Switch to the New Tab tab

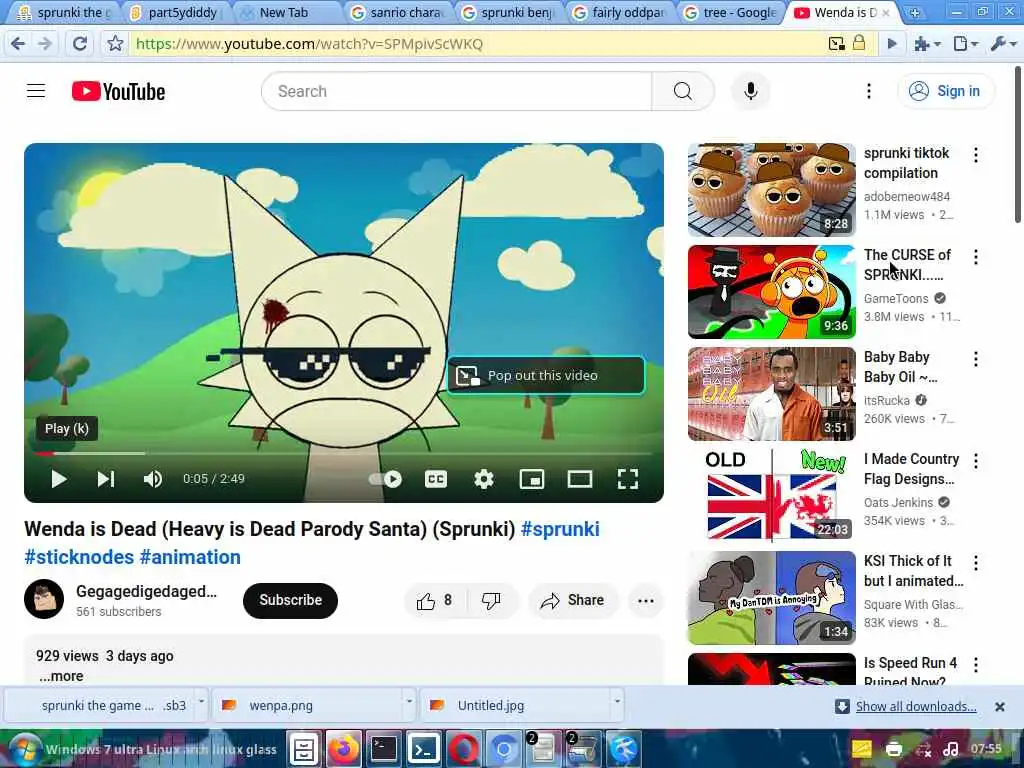[285, 12]
